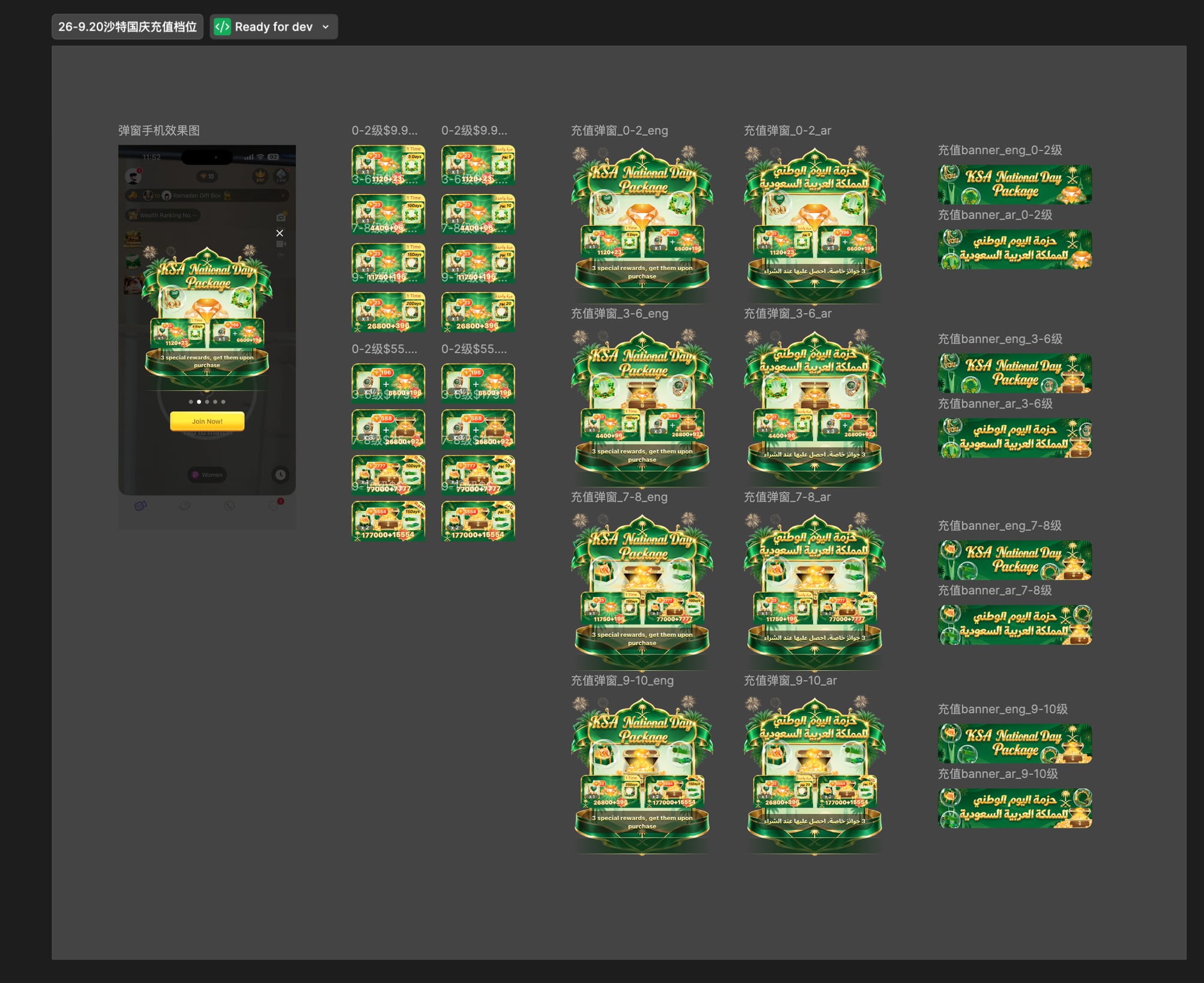Screen dimensions: 1204x983
Task: Click the diamond balance 10 pill in mockup
Action: 207,176
